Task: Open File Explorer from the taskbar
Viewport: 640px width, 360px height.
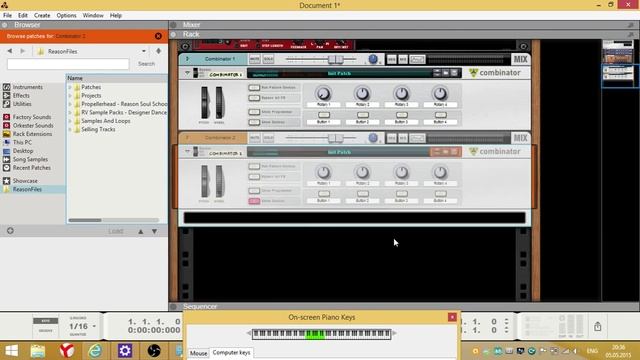Action: (38, 351)
